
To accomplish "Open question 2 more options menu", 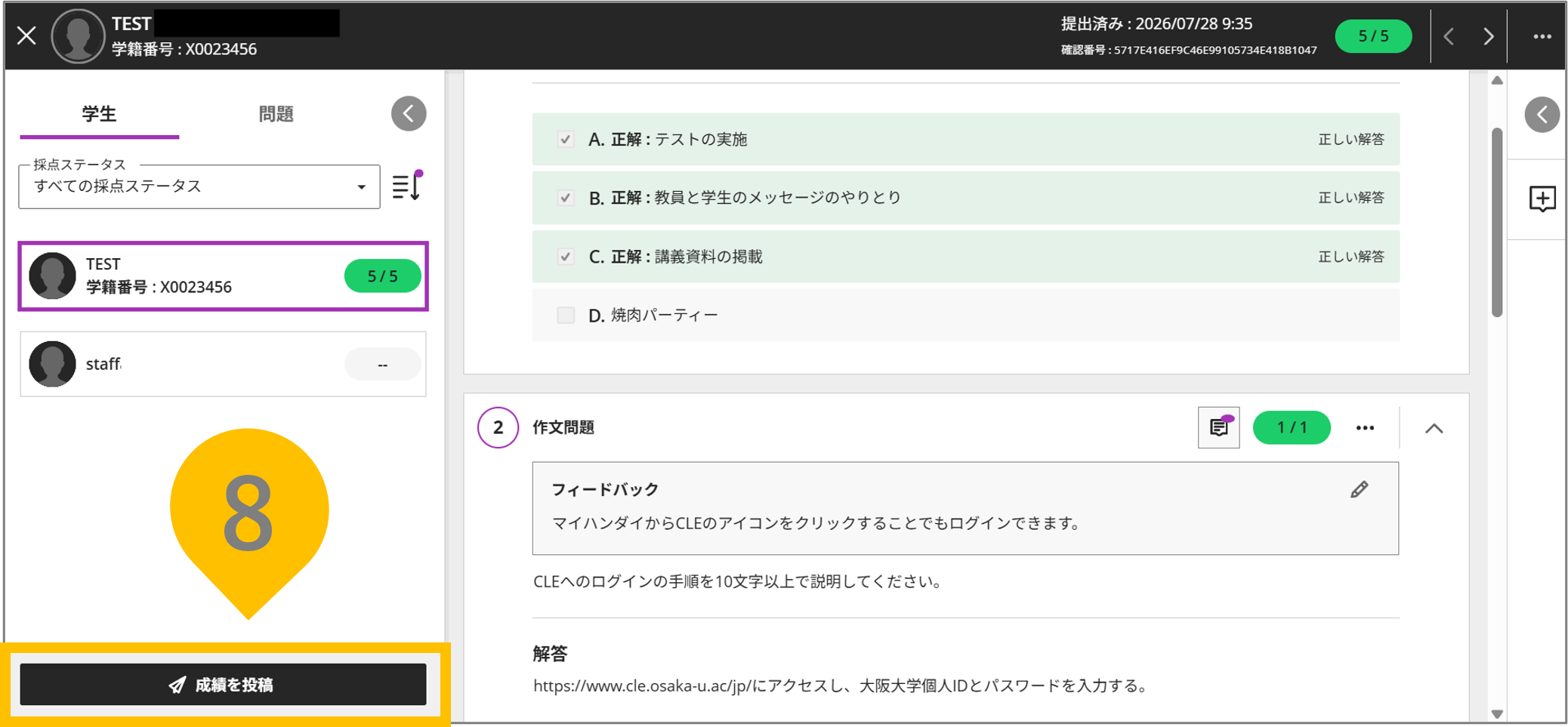I will point(1365,428).
